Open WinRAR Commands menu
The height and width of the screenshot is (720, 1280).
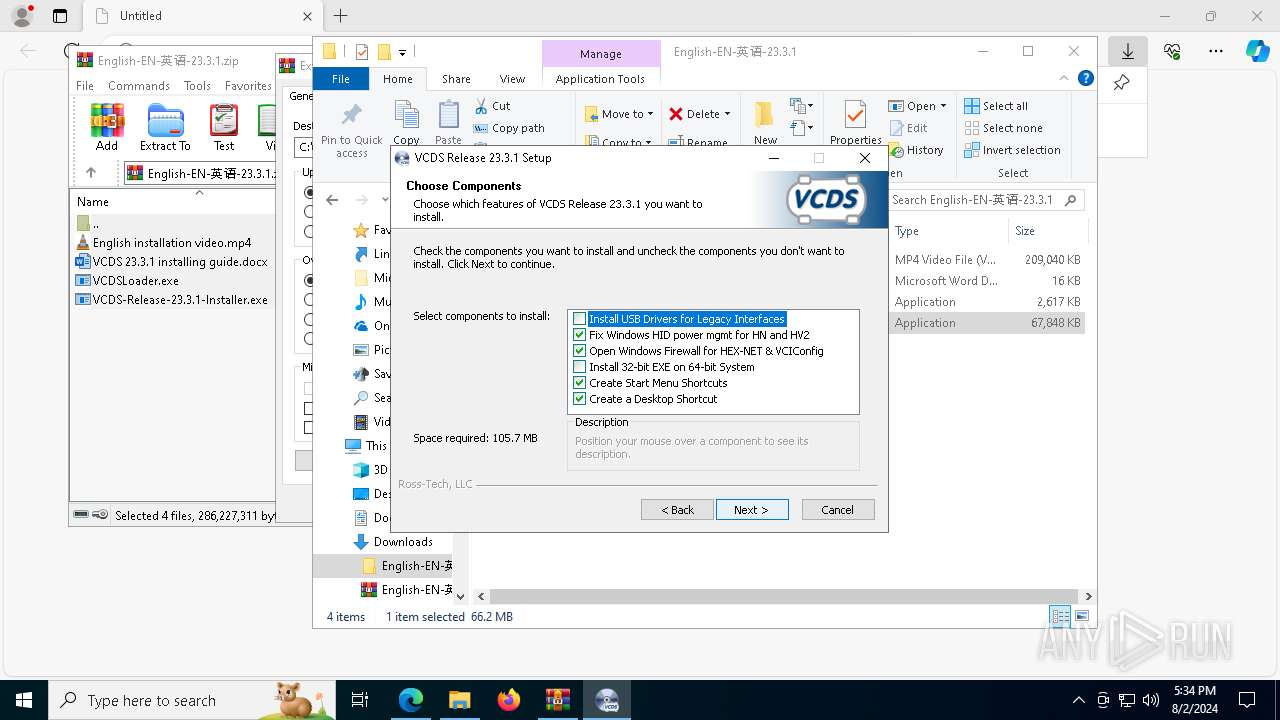click(x=139, y=86)
